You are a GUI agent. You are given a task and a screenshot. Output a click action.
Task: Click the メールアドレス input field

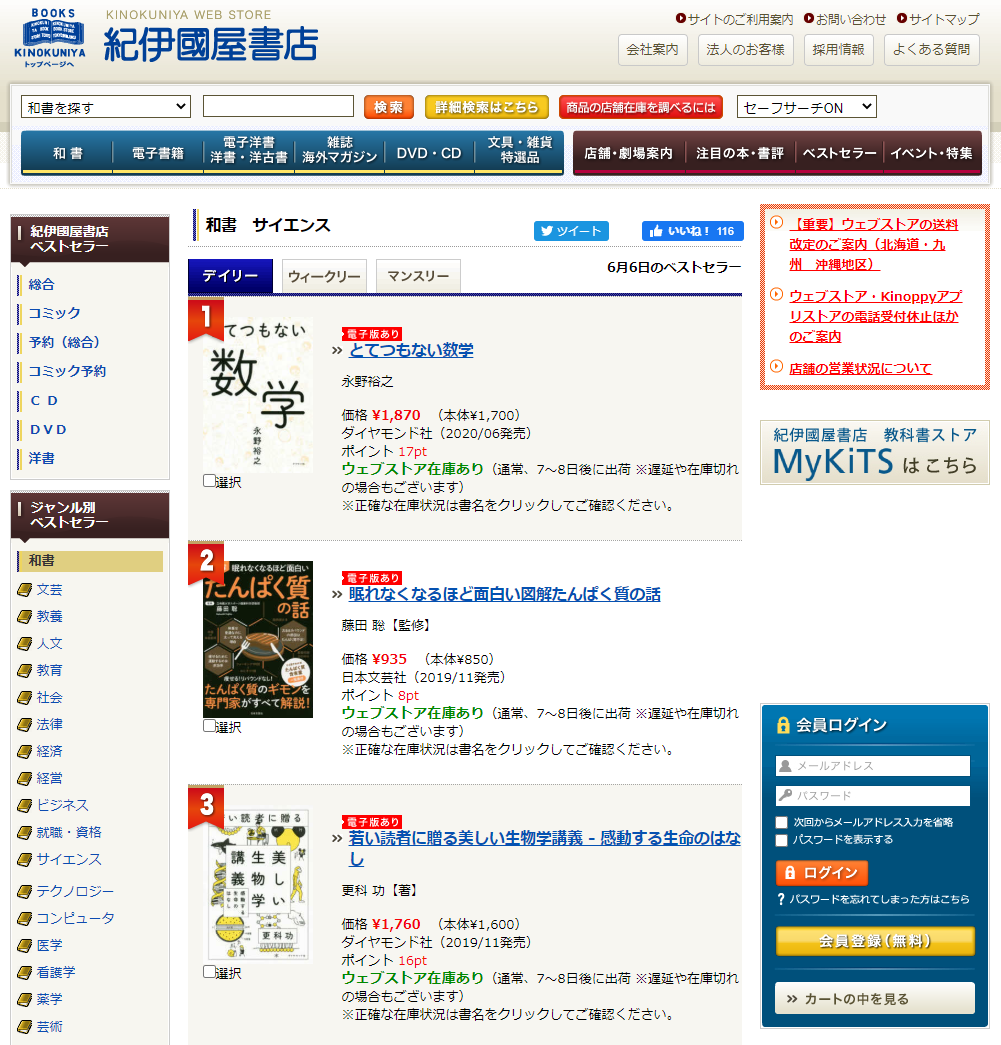(x=872, y=766)
